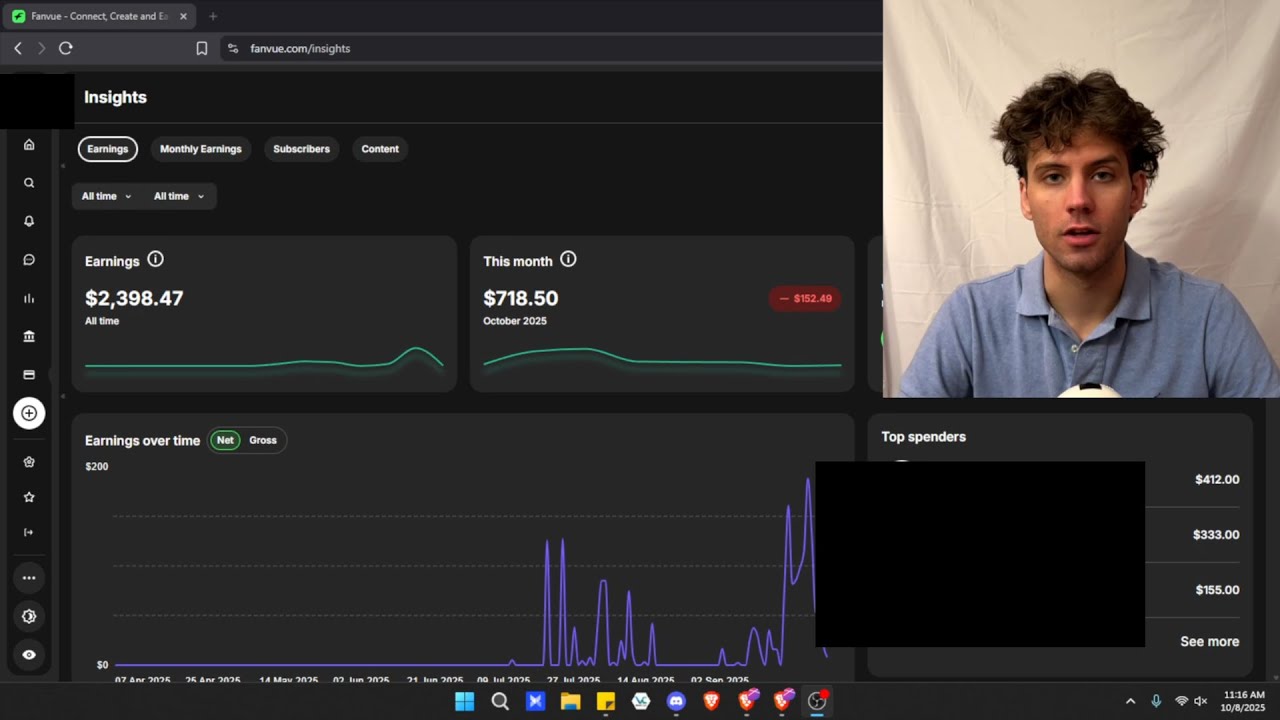Screen dimensions: 1280x720
Task: Click the $2,398.47 earnings amount
Action: [134, 298]
